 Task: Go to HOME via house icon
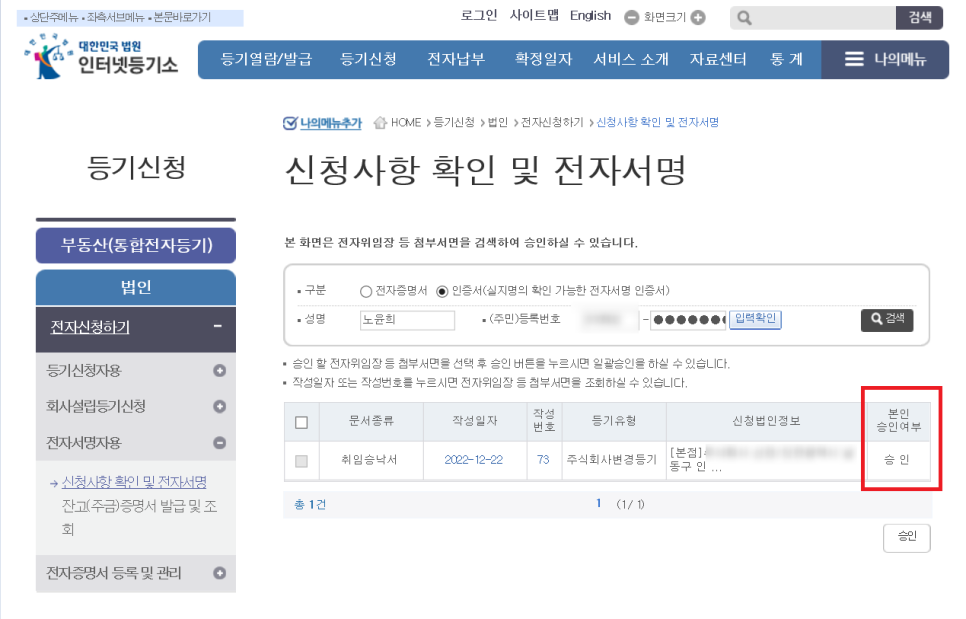[380, 123]
